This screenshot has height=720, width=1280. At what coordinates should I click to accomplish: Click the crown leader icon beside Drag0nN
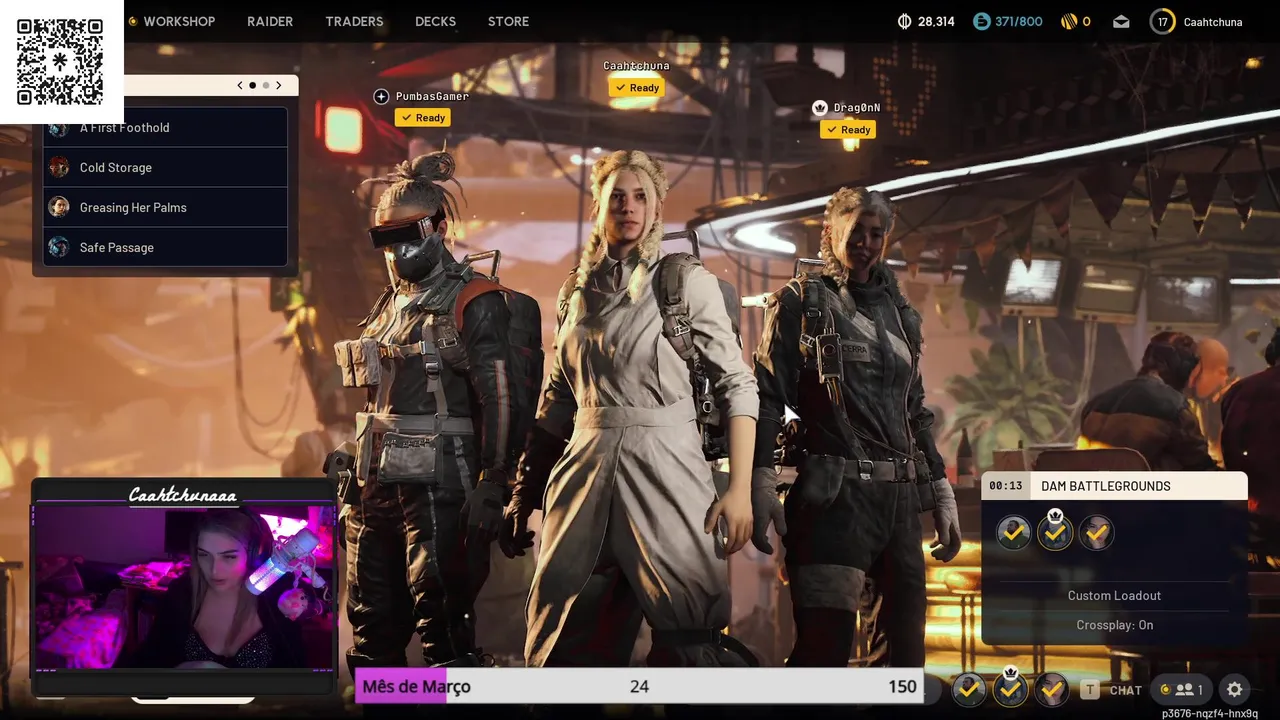coord(820,107)
